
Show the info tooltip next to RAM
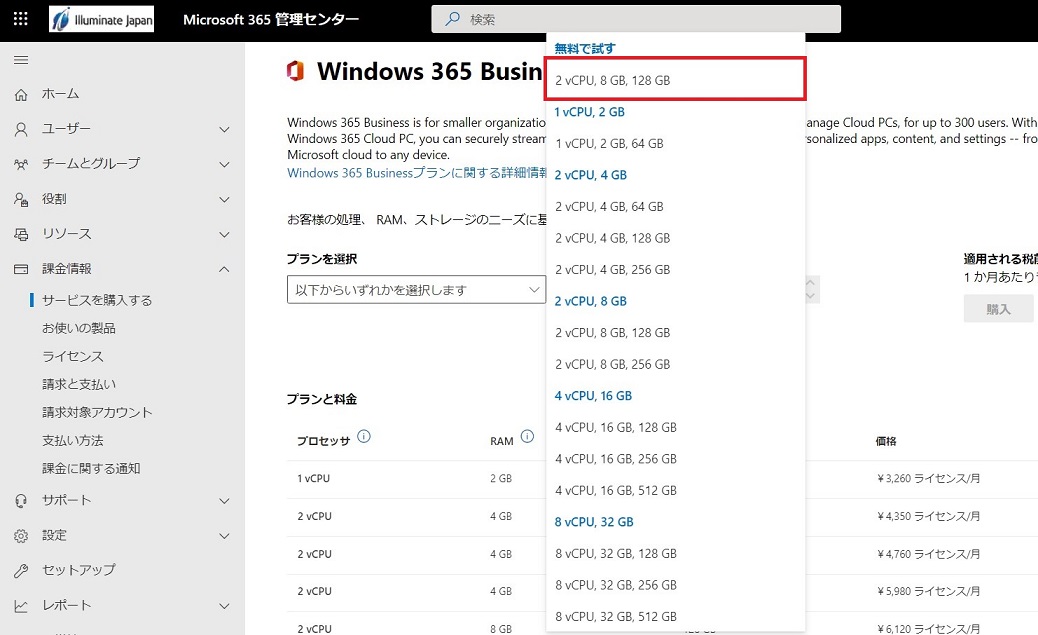click(x=527, y=436)
